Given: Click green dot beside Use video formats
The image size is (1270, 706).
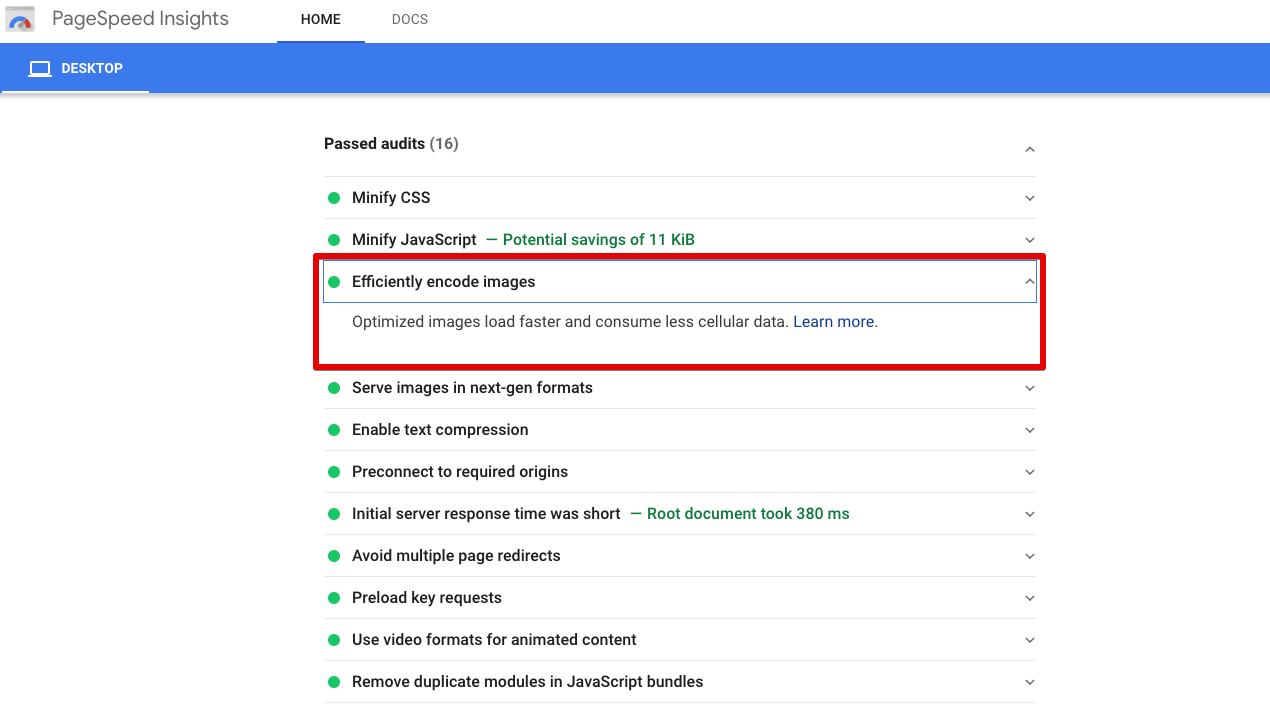Looking at the screenshot, I should pyautogui.click(x=334, y=640).
